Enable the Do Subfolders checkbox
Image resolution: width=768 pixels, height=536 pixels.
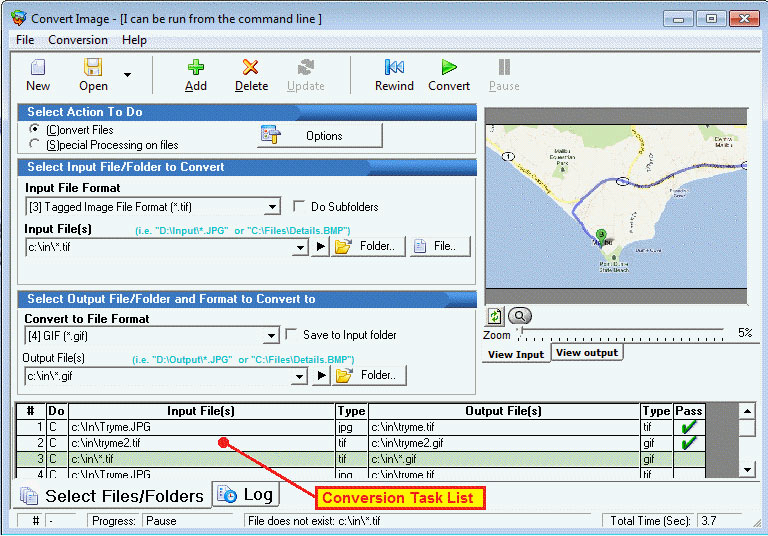[299, 207]
